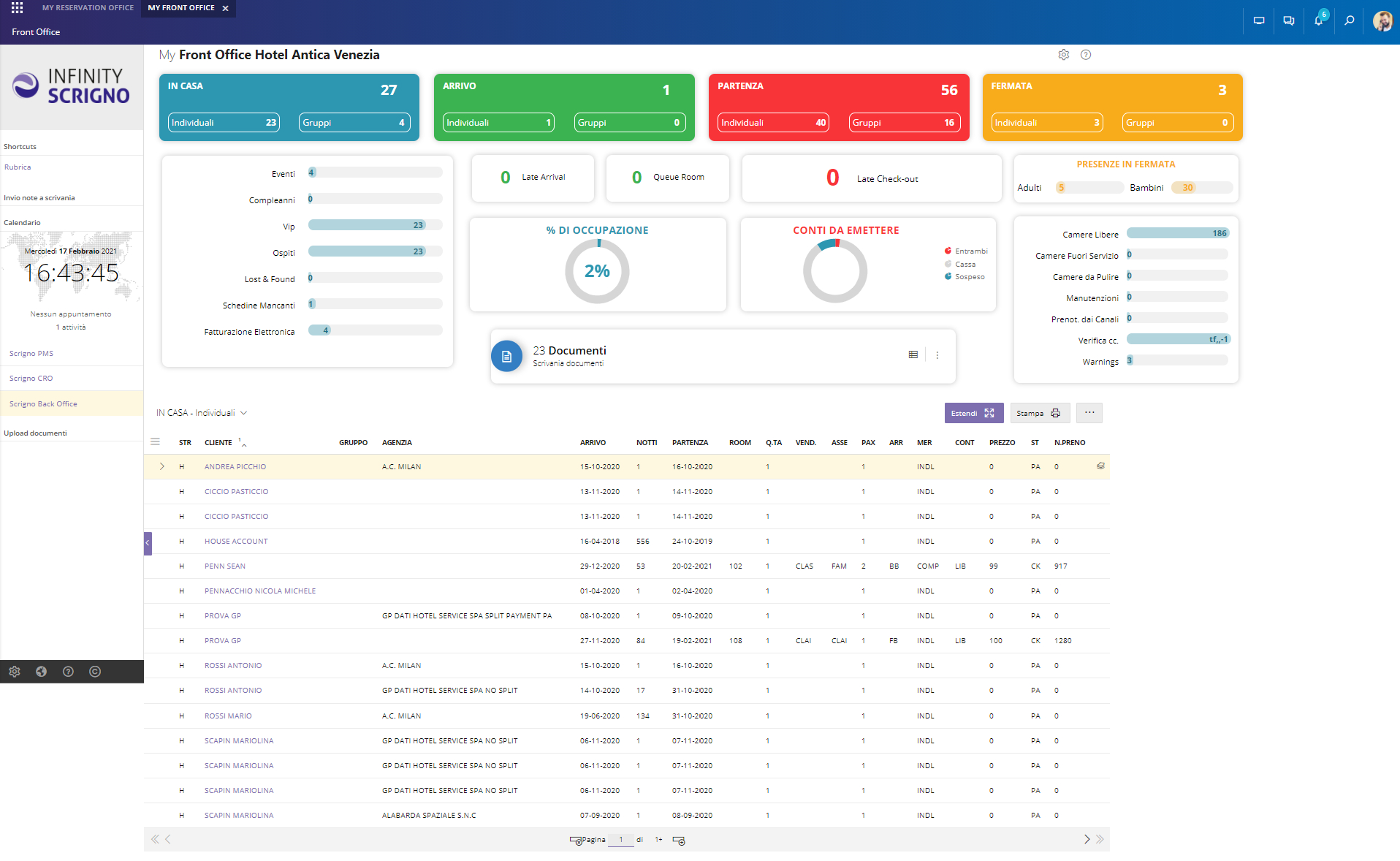Open the settings gear above the dashboard

coord(1064,54)
